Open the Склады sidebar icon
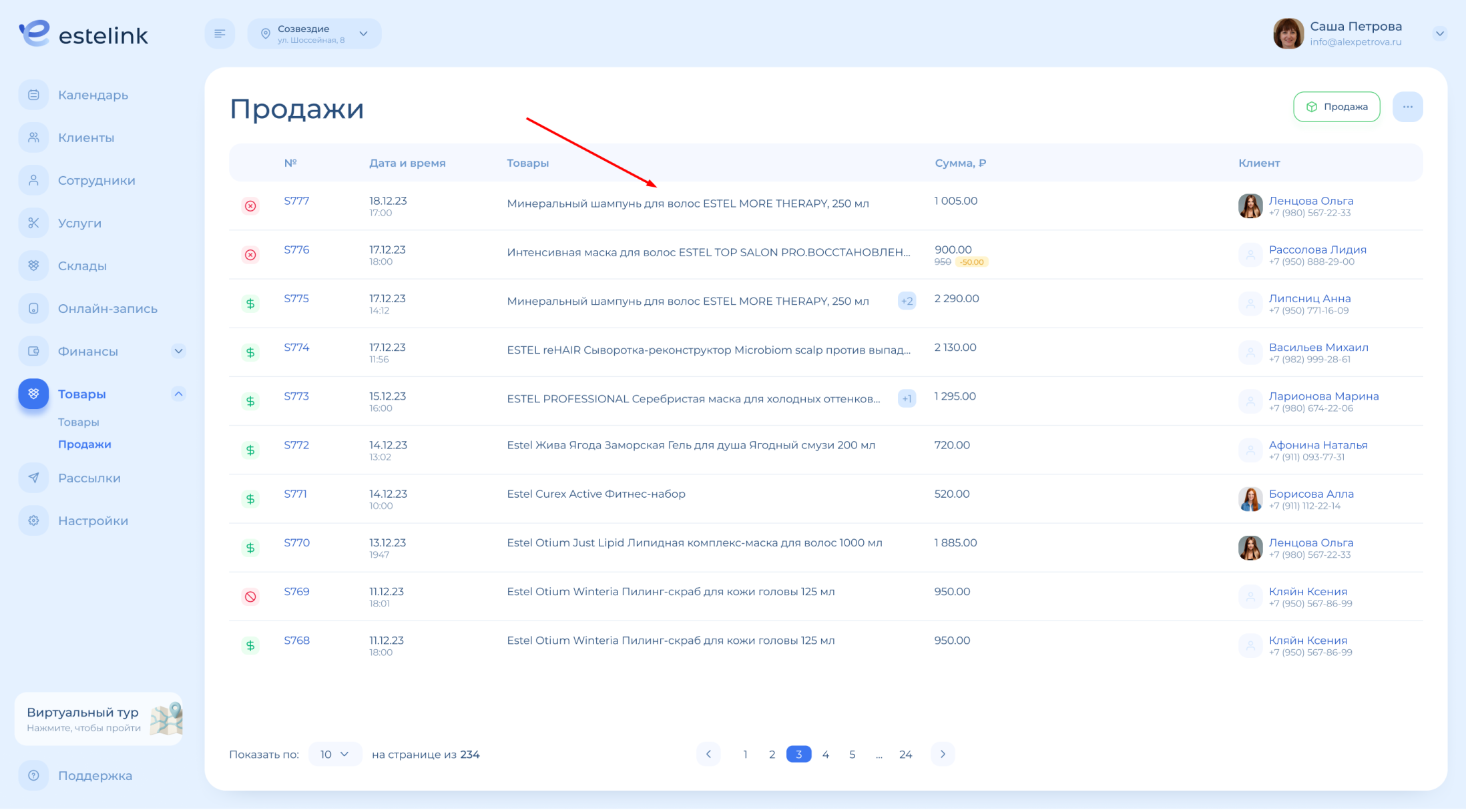 (33, 266)
